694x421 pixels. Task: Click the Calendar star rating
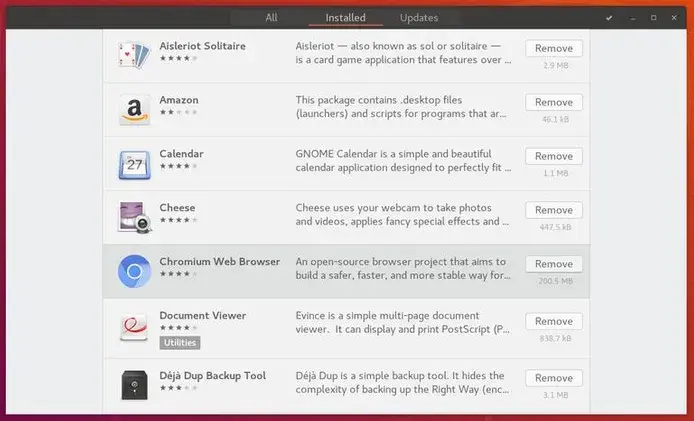pos(178,166)
